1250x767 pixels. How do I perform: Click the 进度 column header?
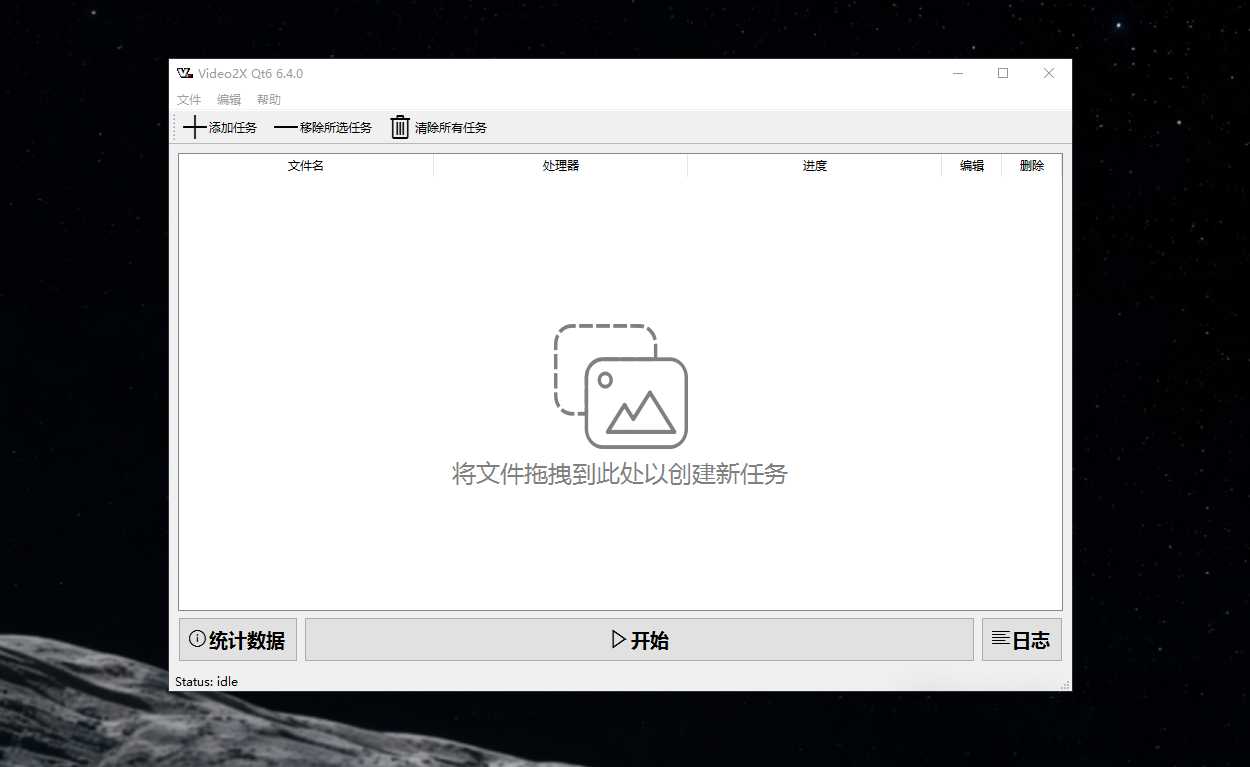(x=815, y=166)
